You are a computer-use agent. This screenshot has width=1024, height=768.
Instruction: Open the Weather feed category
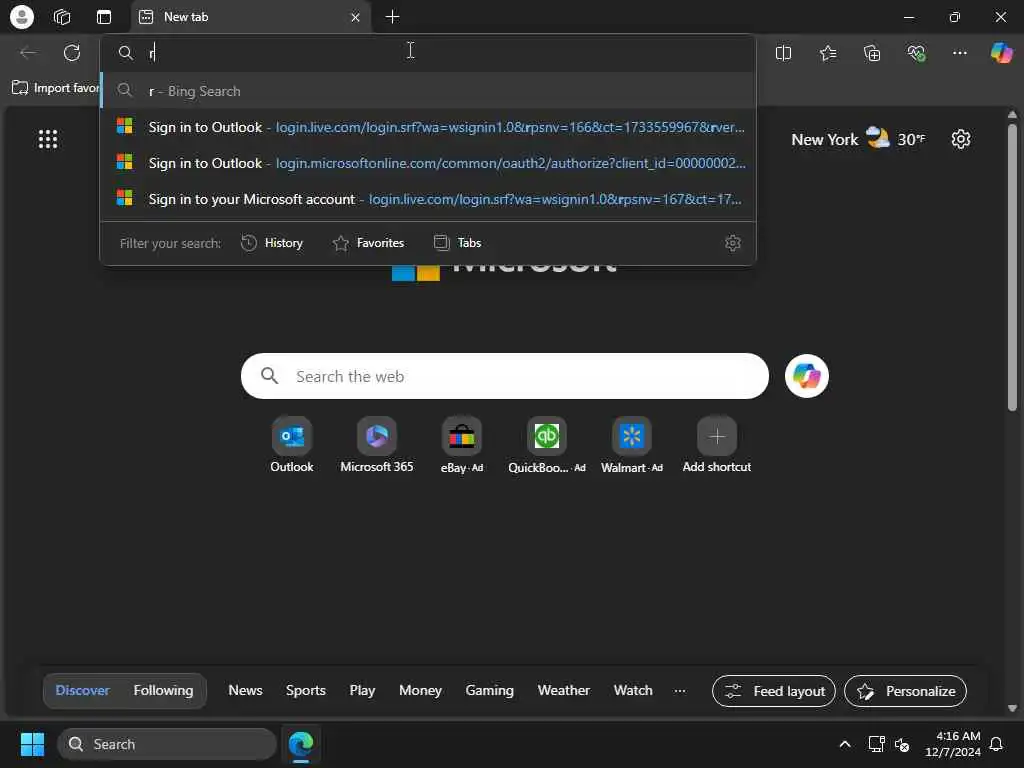tap(564, 690)
